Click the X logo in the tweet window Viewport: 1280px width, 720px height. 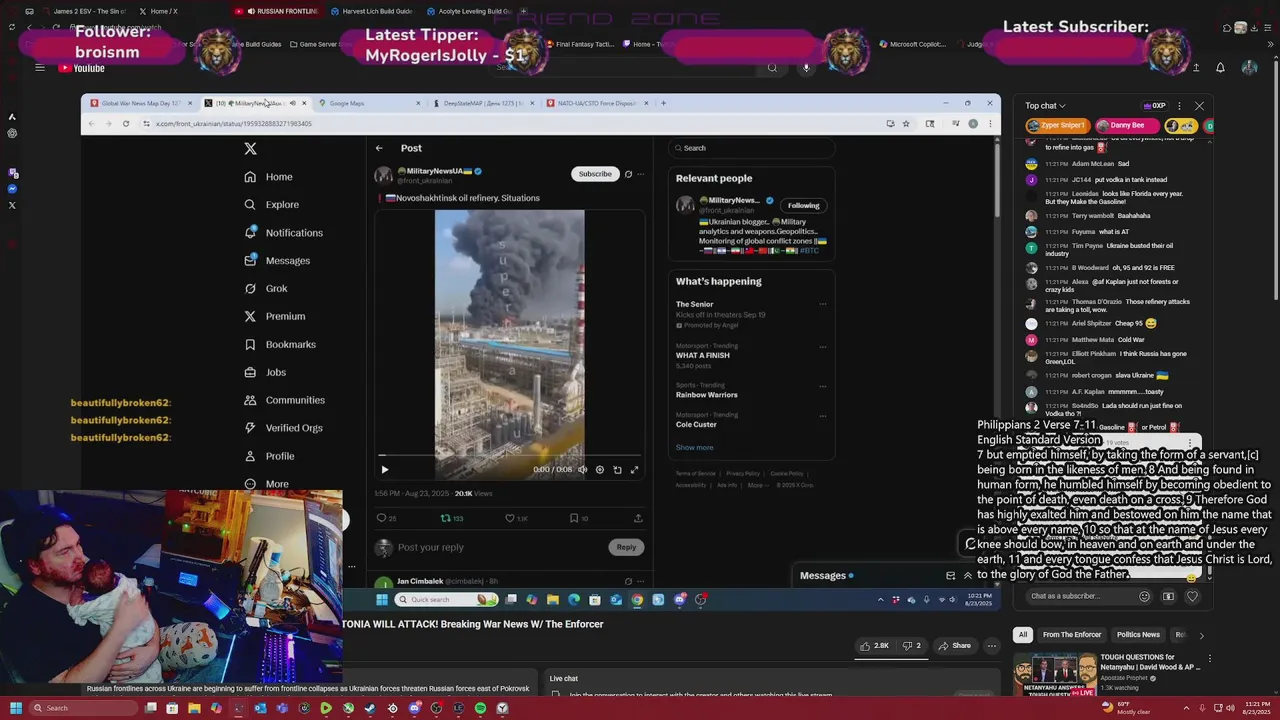(250, 149)
